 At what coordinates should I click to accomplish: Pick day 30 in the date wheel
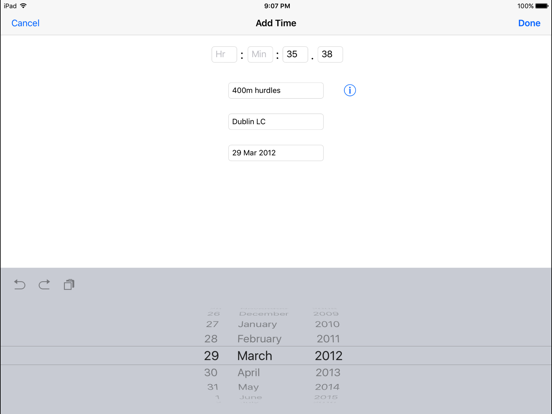click(211, 372)
